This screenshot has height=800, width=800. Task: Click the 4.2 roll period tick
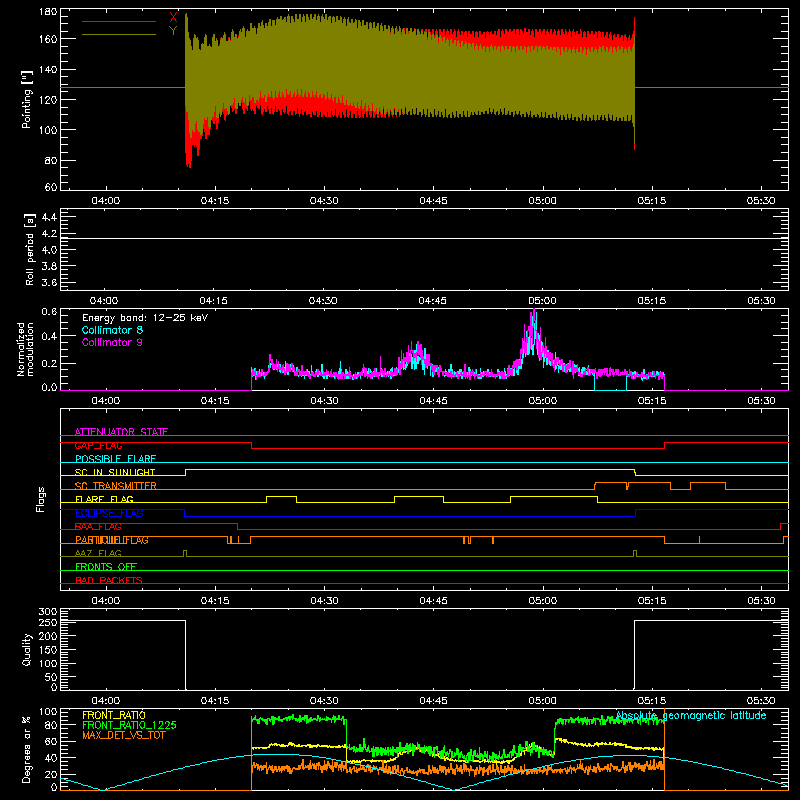pos(49,234)
